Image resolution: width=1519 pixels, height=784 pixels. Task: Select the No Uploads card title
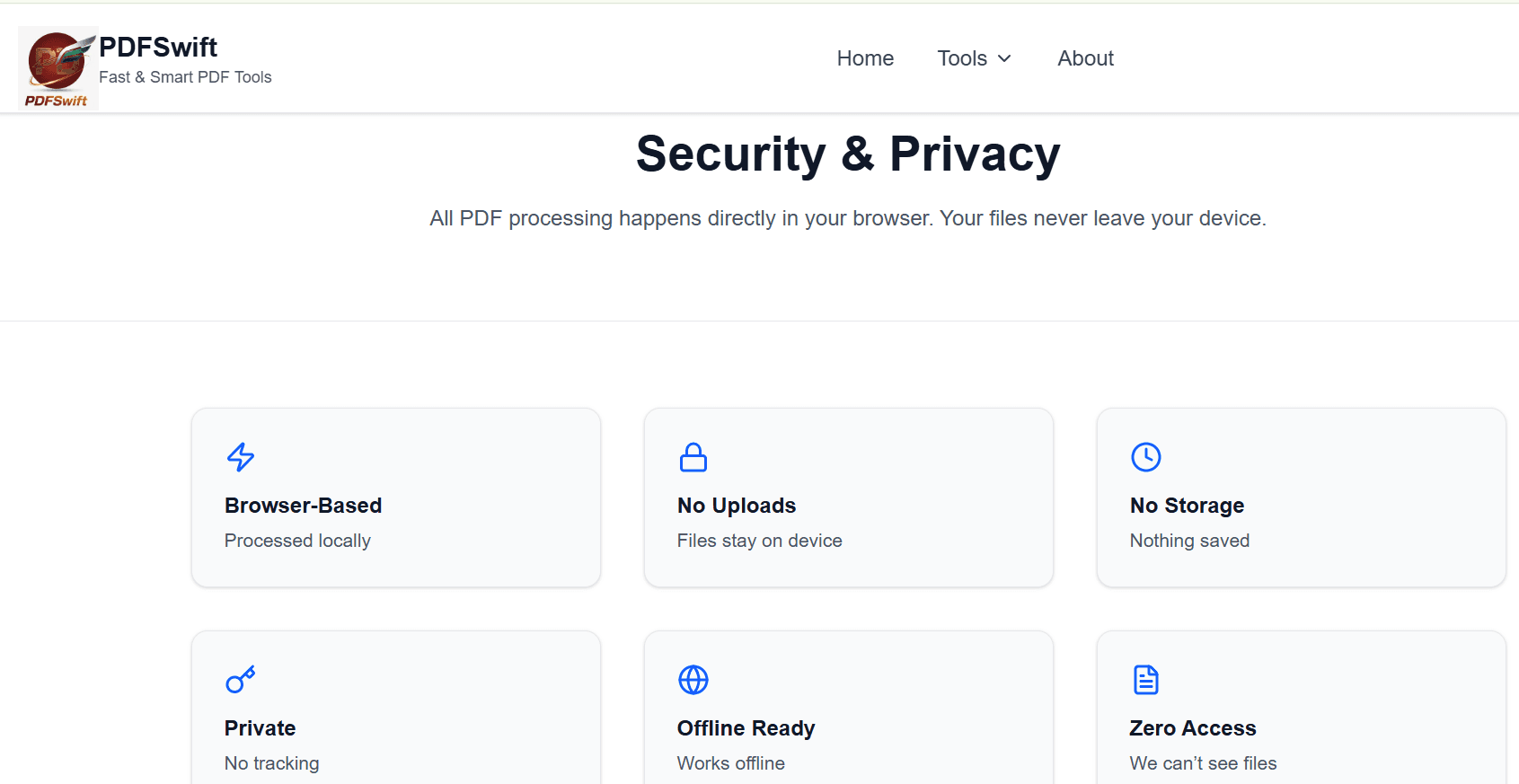coord(737,506)
